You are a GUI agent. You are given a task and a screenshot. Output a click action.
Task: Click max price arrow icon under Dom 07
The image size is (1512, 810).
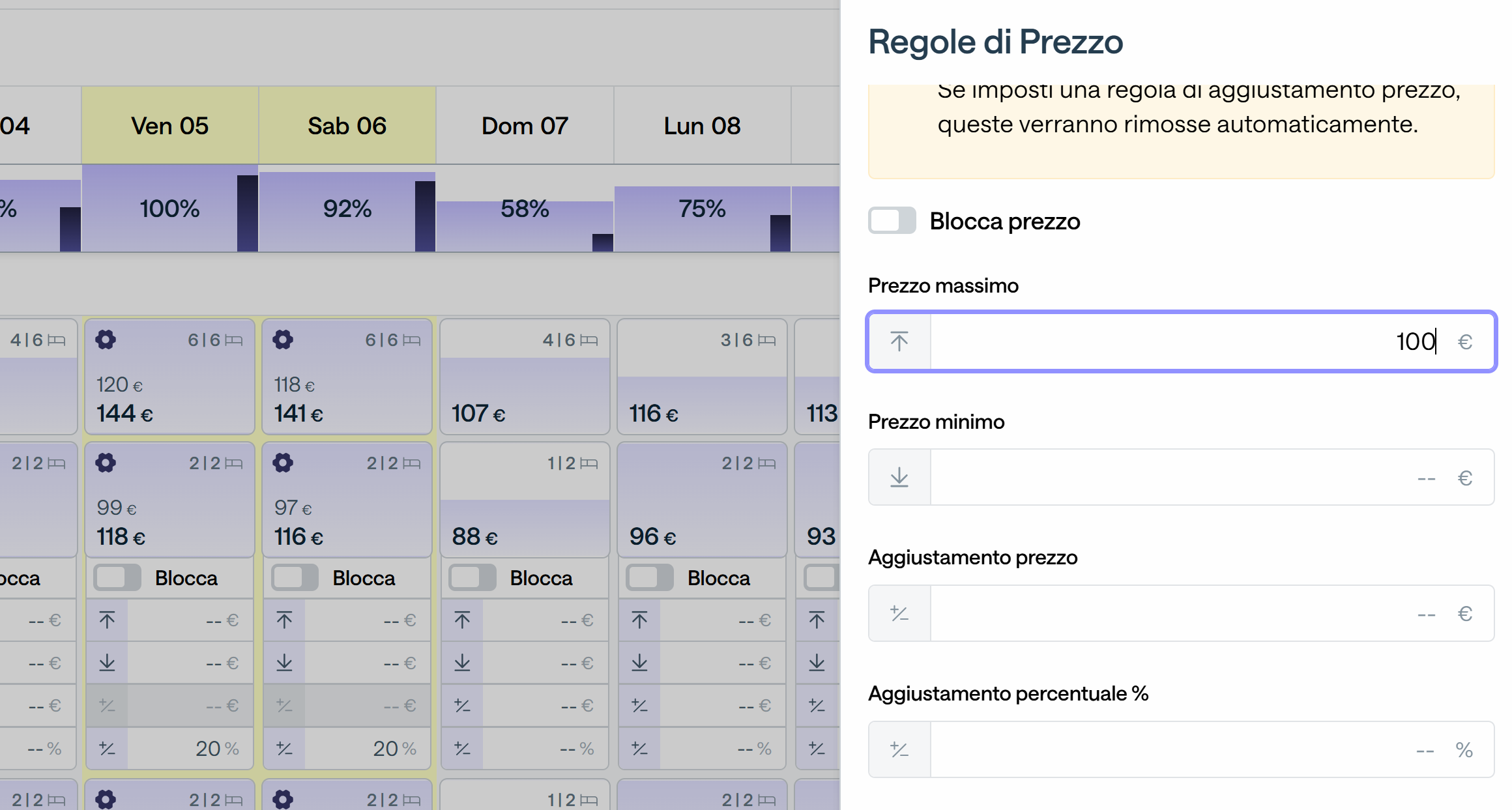point(462,620)
